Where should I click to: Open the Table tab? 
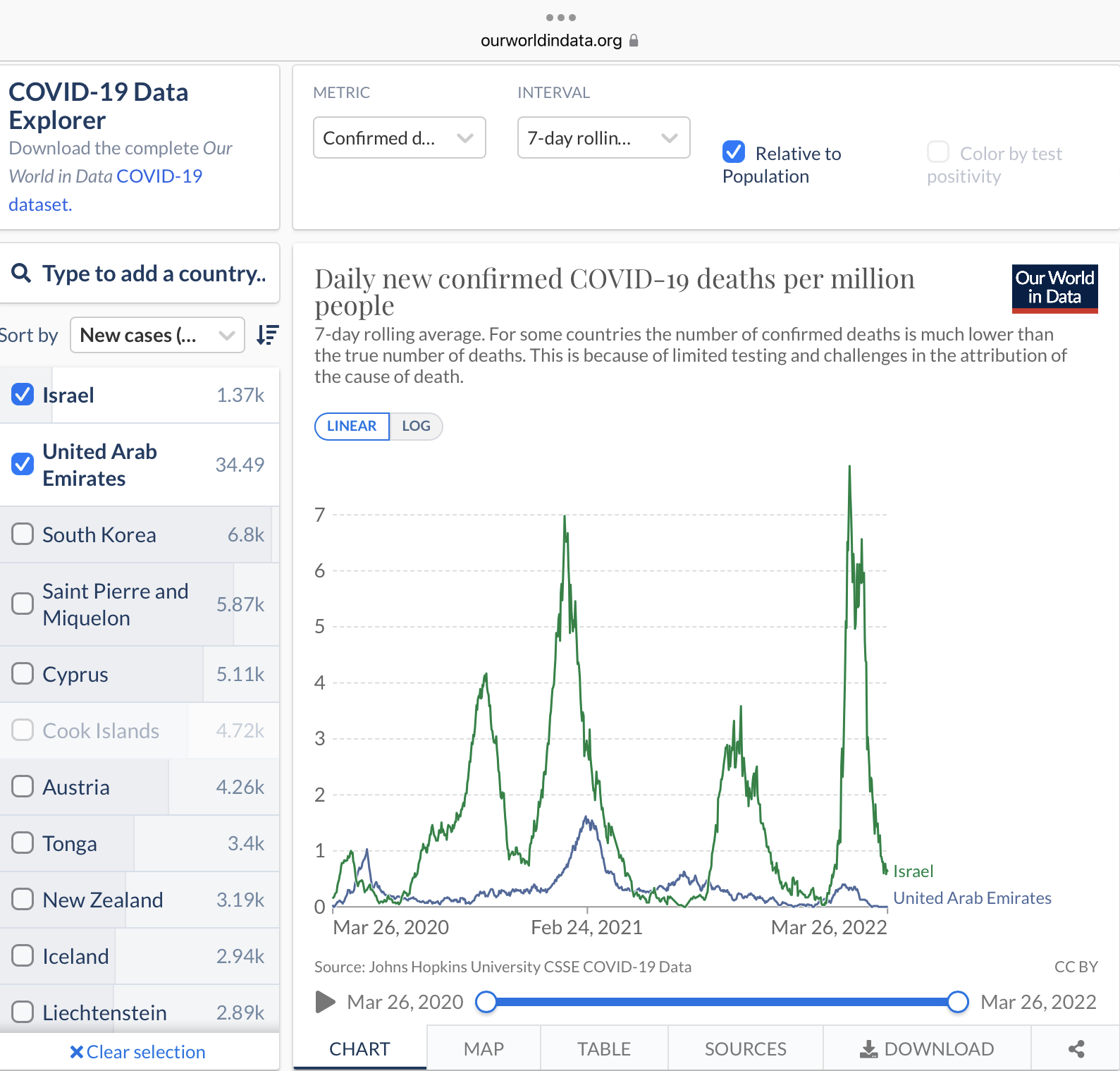pos(604,1049)
